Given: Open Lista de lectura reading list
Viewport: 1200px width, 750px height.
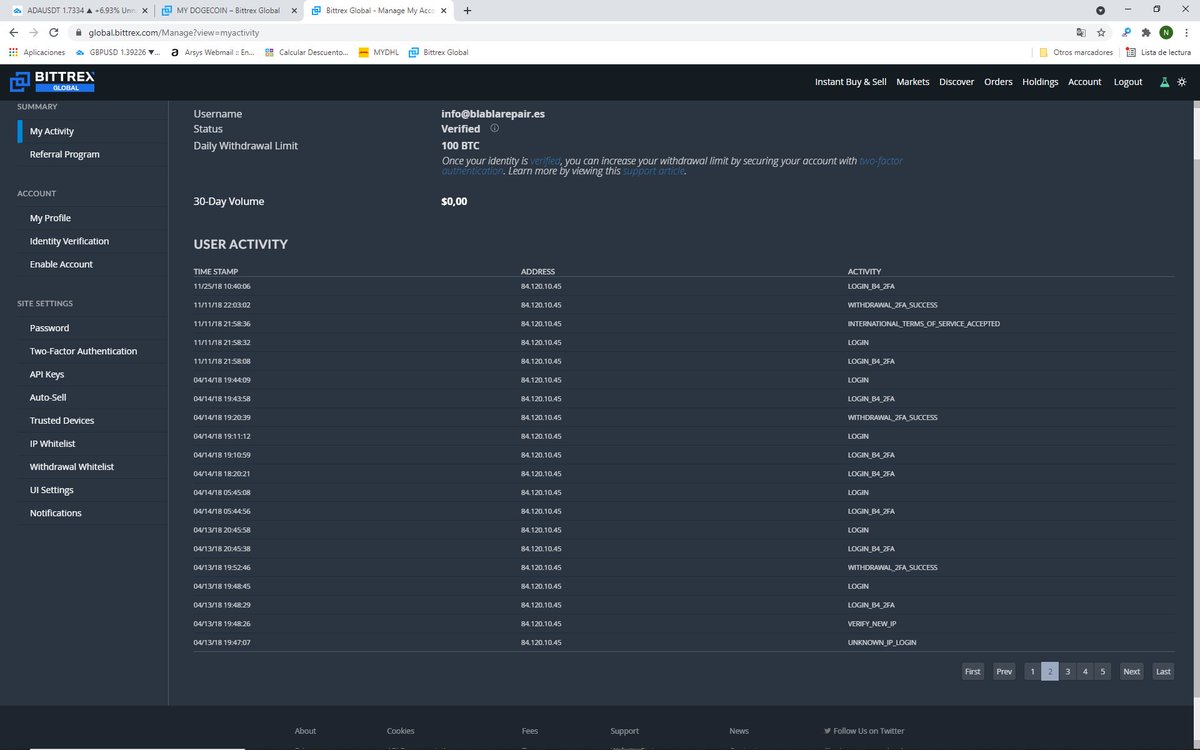Looking at the screenshot, I should 1158,52.
